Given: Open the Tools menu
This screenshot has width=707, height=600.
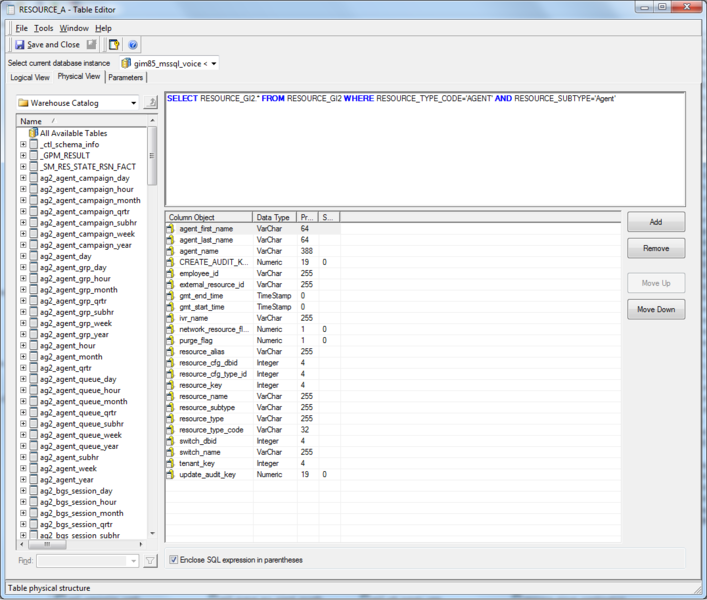Looking at the screenshot, I should (x=44, y=28).
